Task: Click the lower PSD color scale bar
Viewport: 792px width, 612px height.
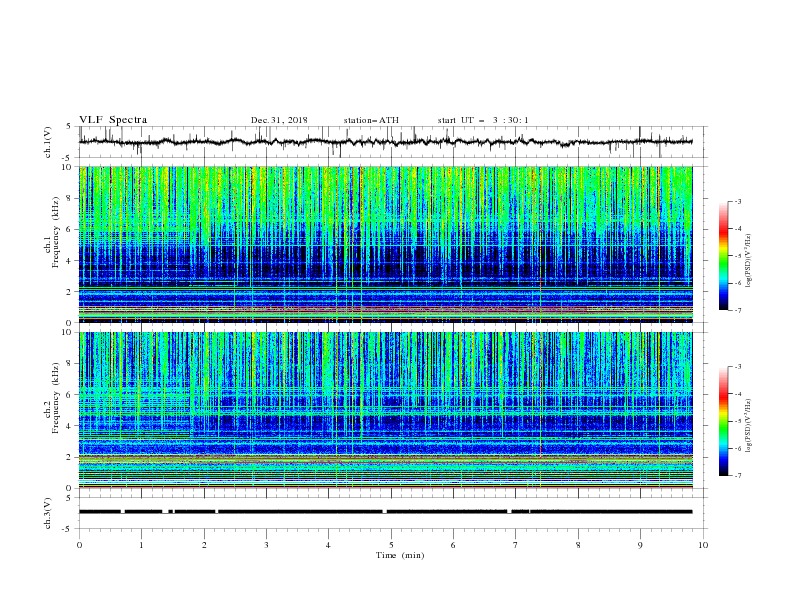Action: tap(724, 421)
